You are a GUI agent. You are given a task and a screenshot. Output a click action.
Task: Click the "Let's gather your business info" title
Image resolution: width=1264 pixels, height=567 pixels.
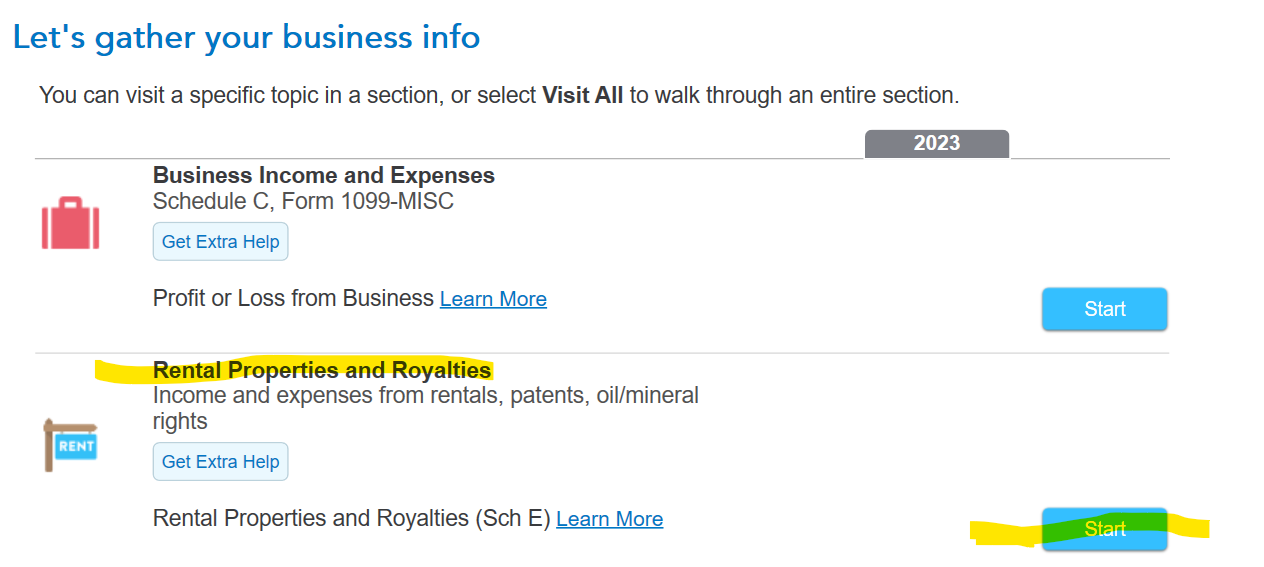tap(246, 38)
